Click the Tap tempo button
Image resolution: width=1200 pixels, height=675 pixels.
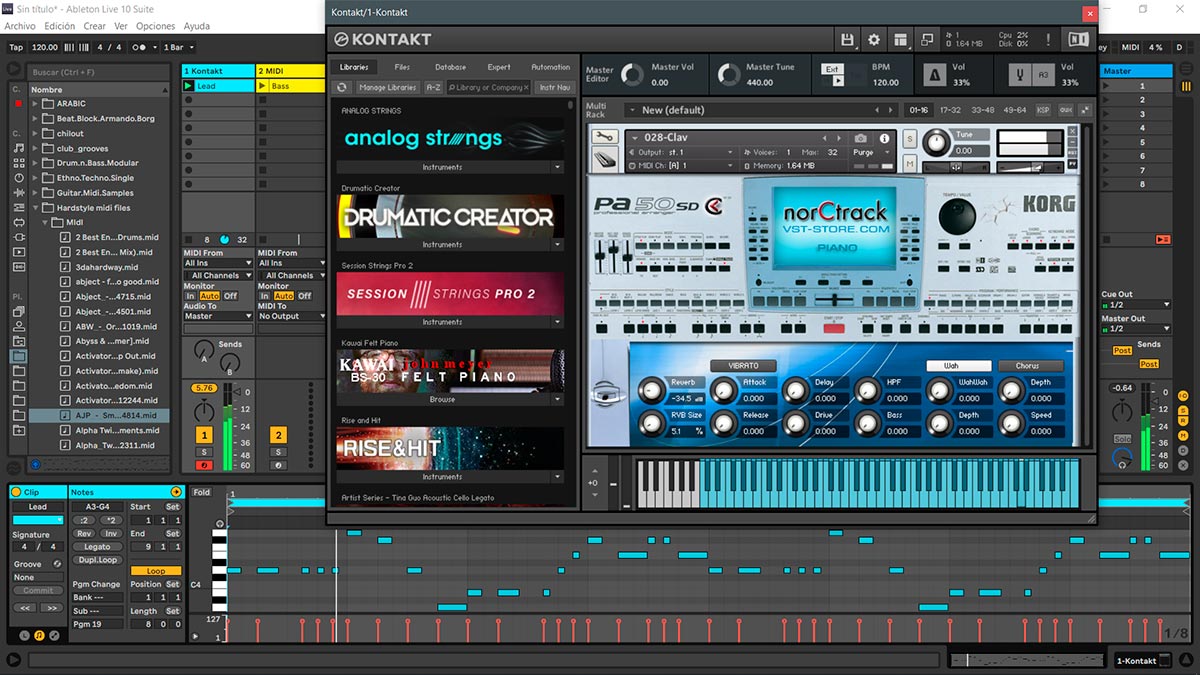coord(16,47)
